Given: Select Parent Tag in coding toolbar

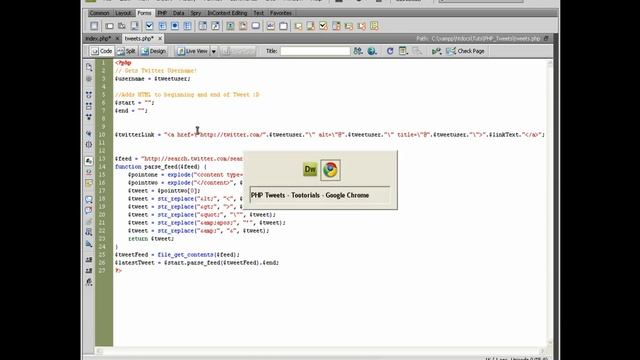Looking at the screenshot, I should click(x=89, y=133).
